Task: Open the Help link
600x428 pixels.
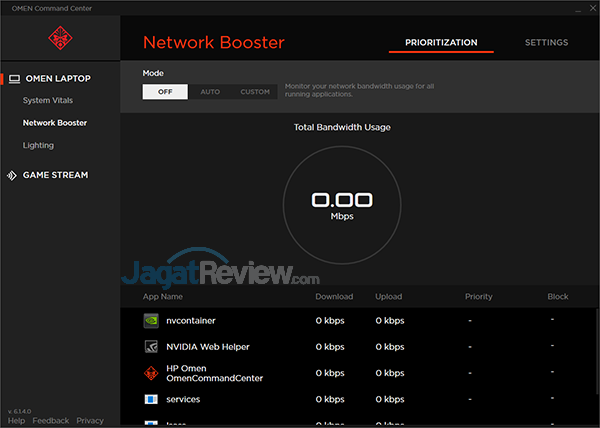Action: [x=16, y=421]
